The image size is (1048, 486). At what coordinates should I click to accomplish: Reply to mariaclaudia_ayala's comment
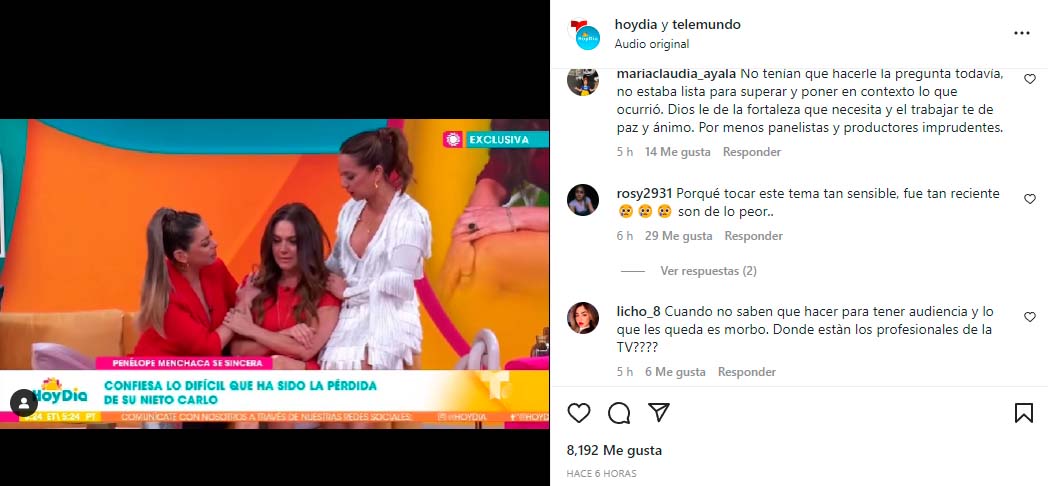coord(752,152)
